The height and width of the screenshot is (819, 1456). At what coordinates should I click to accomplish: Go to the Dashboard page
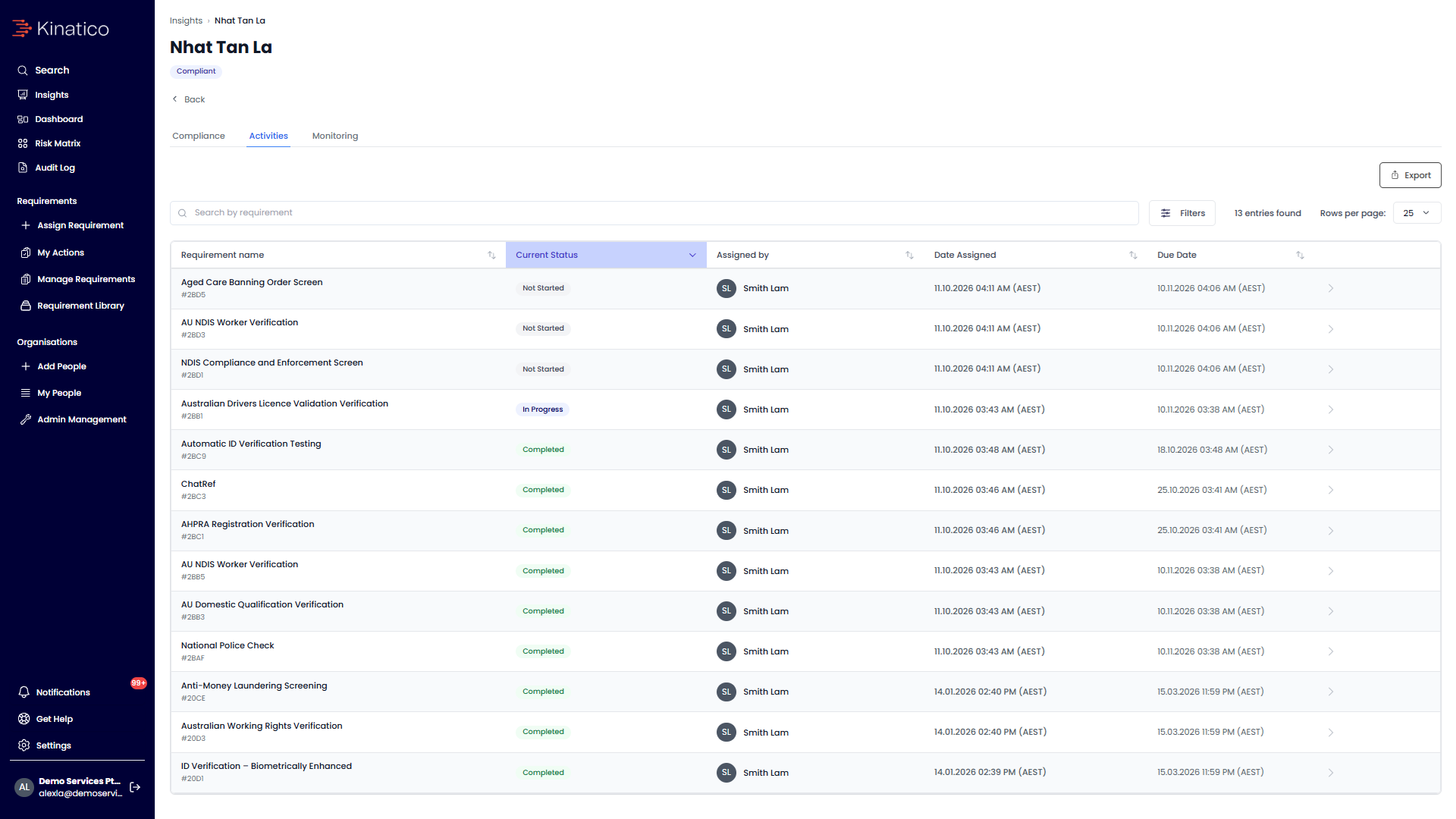(50, 119)
